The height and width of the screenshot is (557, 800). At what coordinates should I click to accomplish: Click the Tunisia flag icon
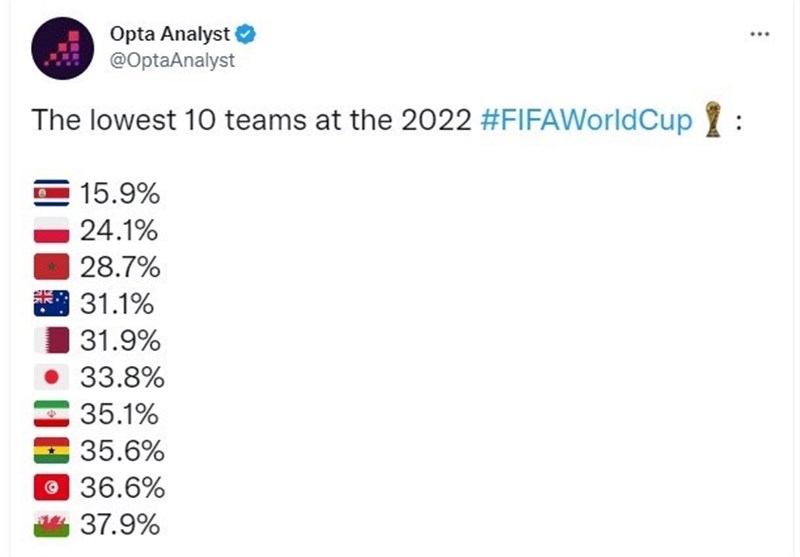click(52, 489)
